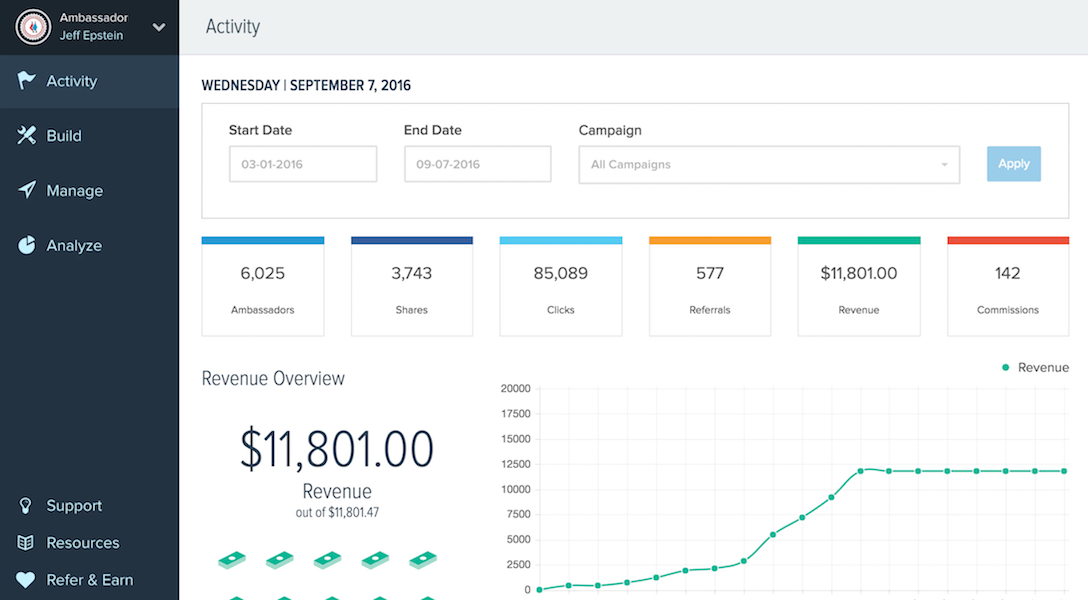1088x600 pixels.
Task: Click the Activity flag icon in sidebar
Action: [x=27, y=81]
